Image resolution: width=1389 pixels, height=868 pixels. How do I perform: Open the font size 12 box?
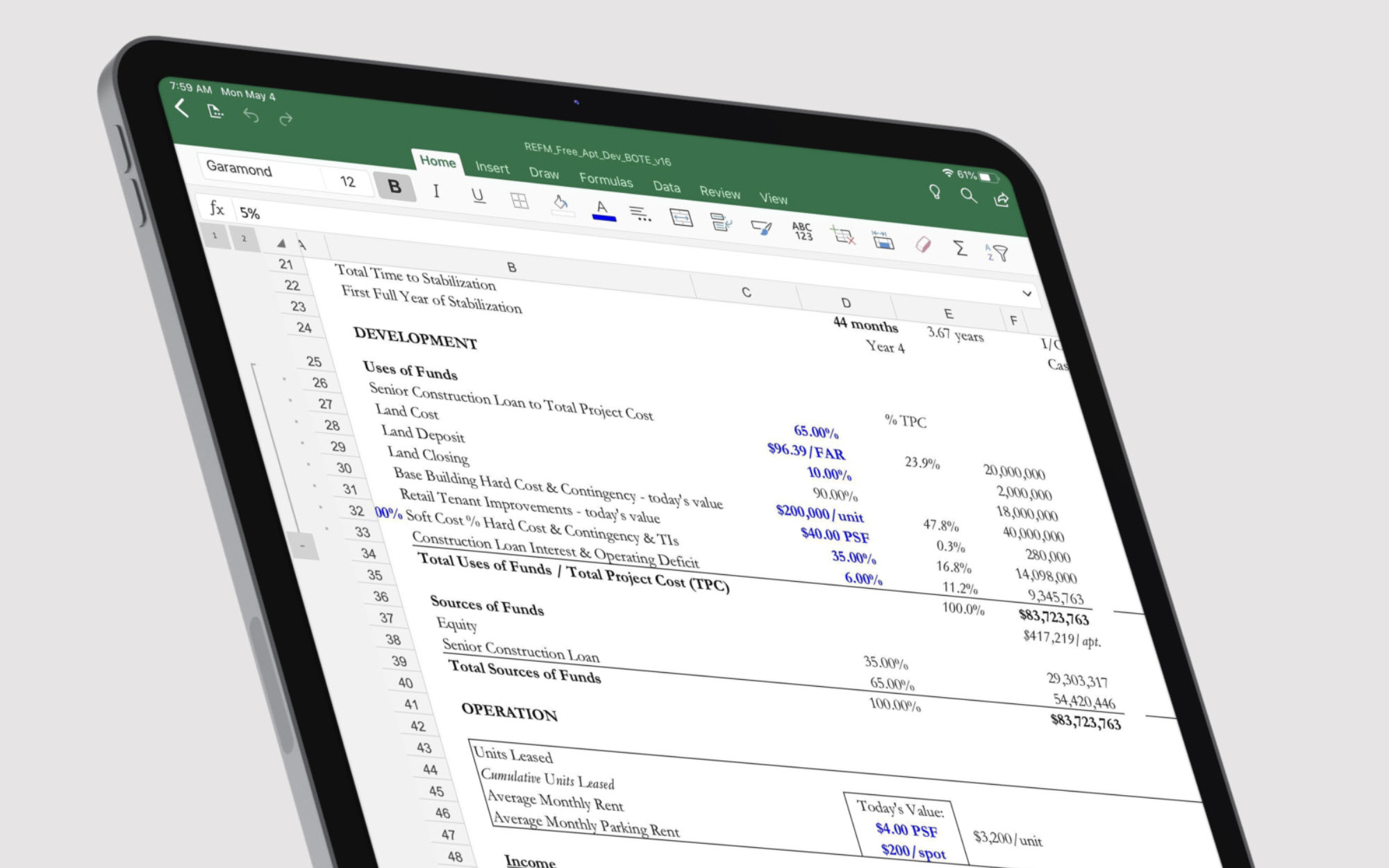(x=347, y=182)
